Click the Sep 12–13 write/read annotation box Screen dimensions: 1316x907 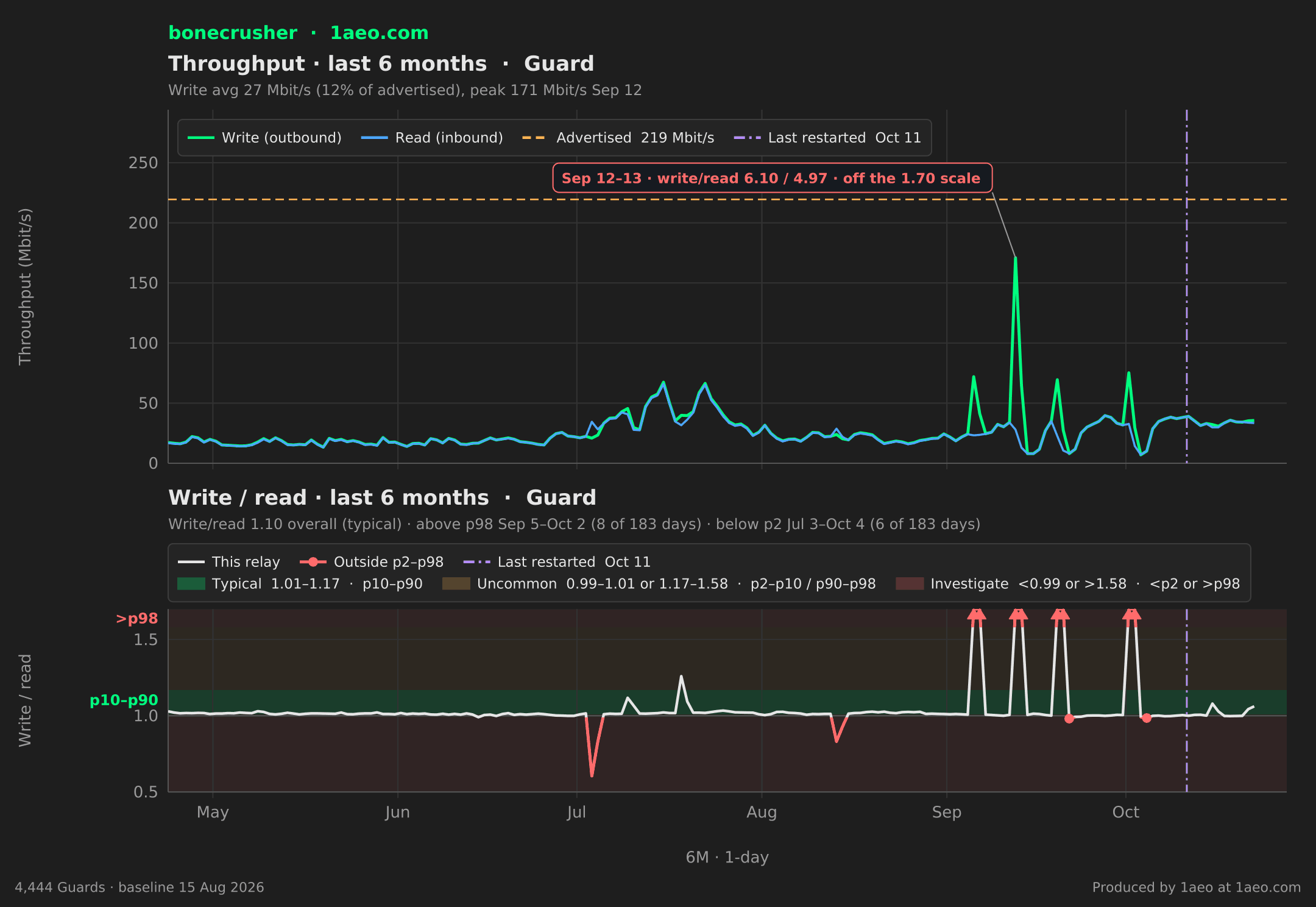click(772, 178)
